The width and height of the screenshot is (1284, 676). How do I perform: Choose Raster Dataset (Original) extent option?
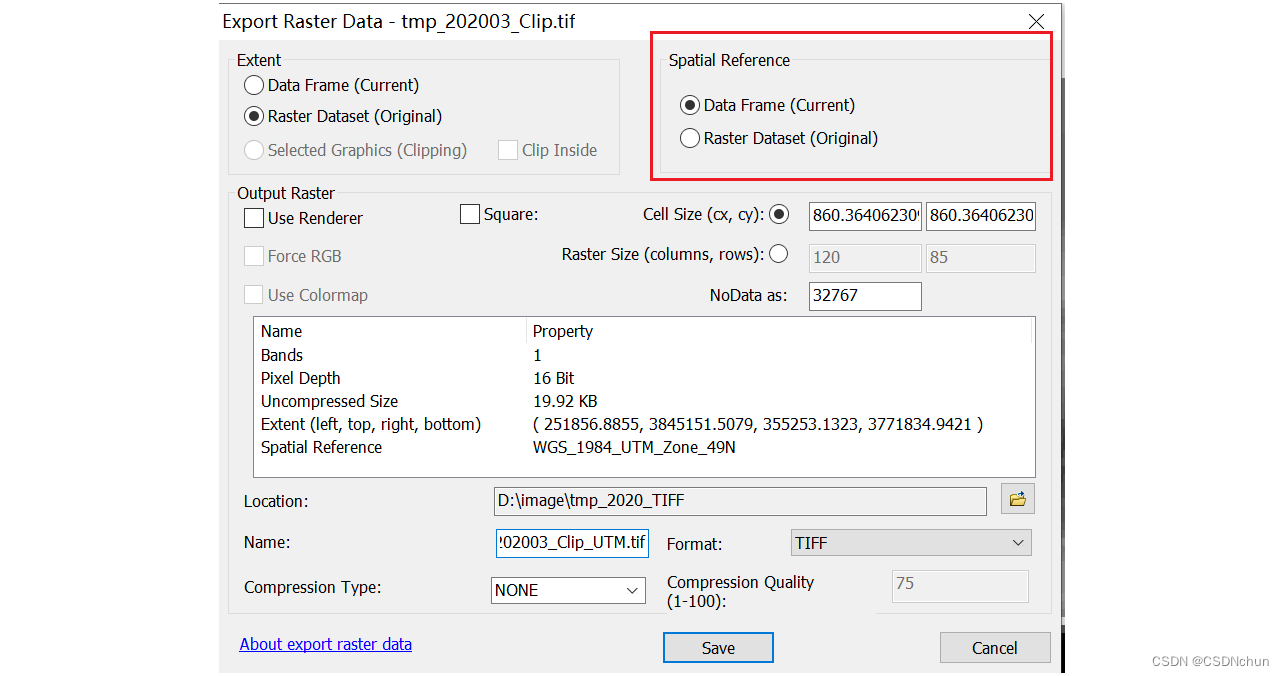[x=254, y=116]
